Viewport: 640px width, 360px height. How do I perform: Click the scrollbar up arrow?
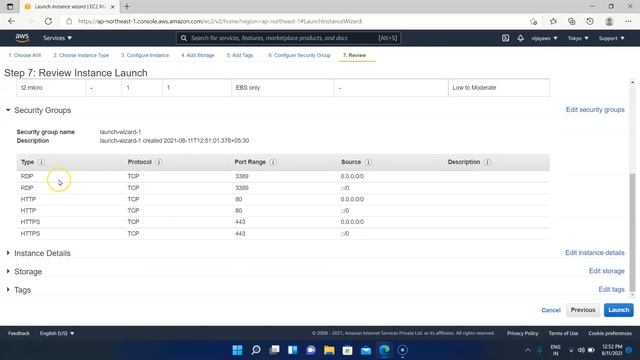tap(632, 82)
